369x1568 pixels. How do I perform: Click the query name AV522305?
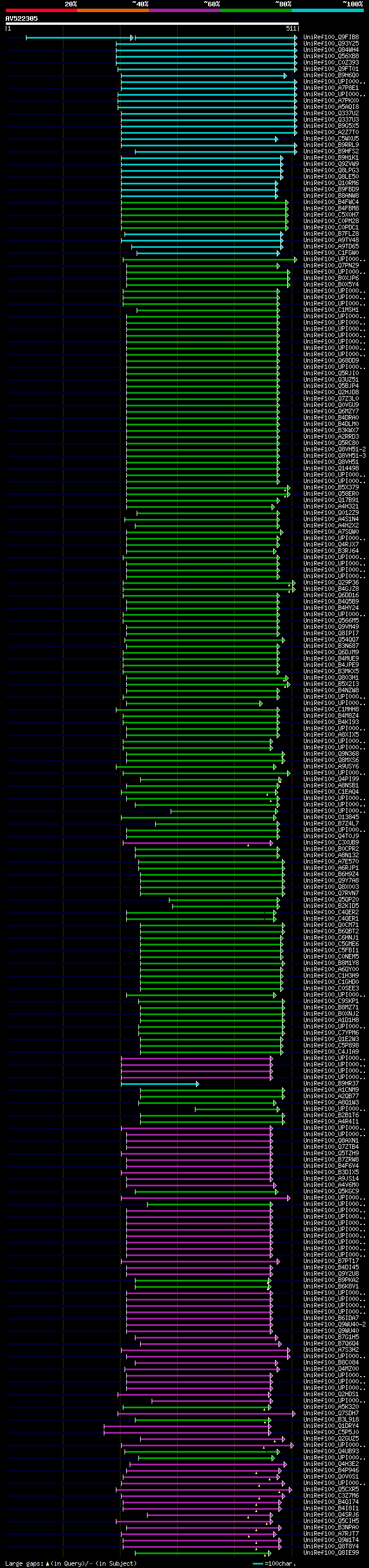point(21,19)
